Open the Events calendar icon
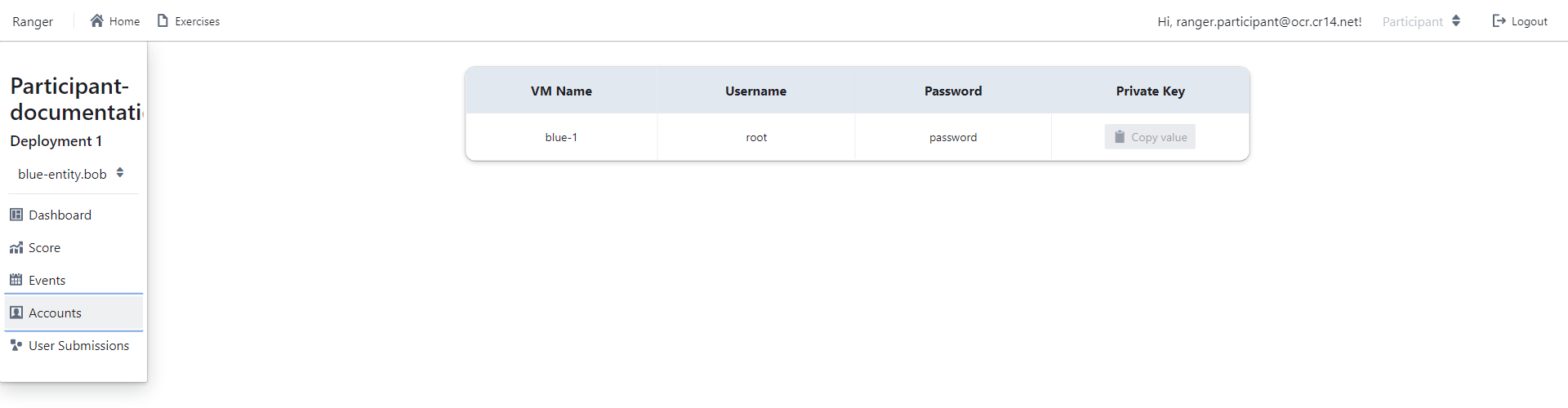The image size is (1568, 408). pyautogui.click(x=16, y=280)
